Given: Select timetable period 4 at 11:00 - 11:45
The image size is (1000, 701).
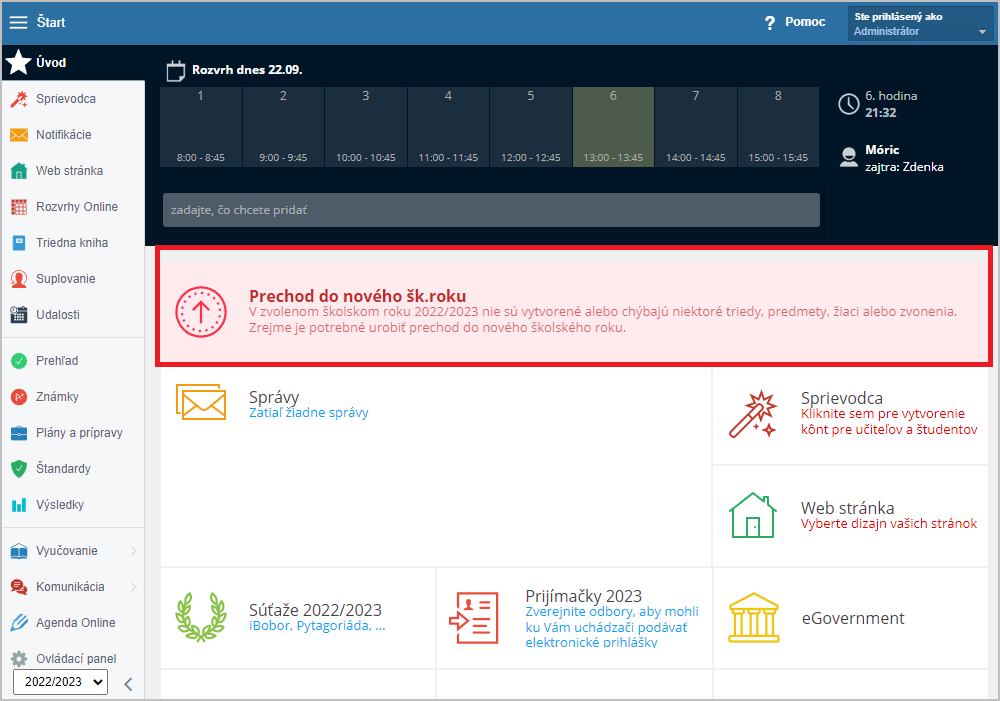Looking at the screenshot, I should 448,127.
